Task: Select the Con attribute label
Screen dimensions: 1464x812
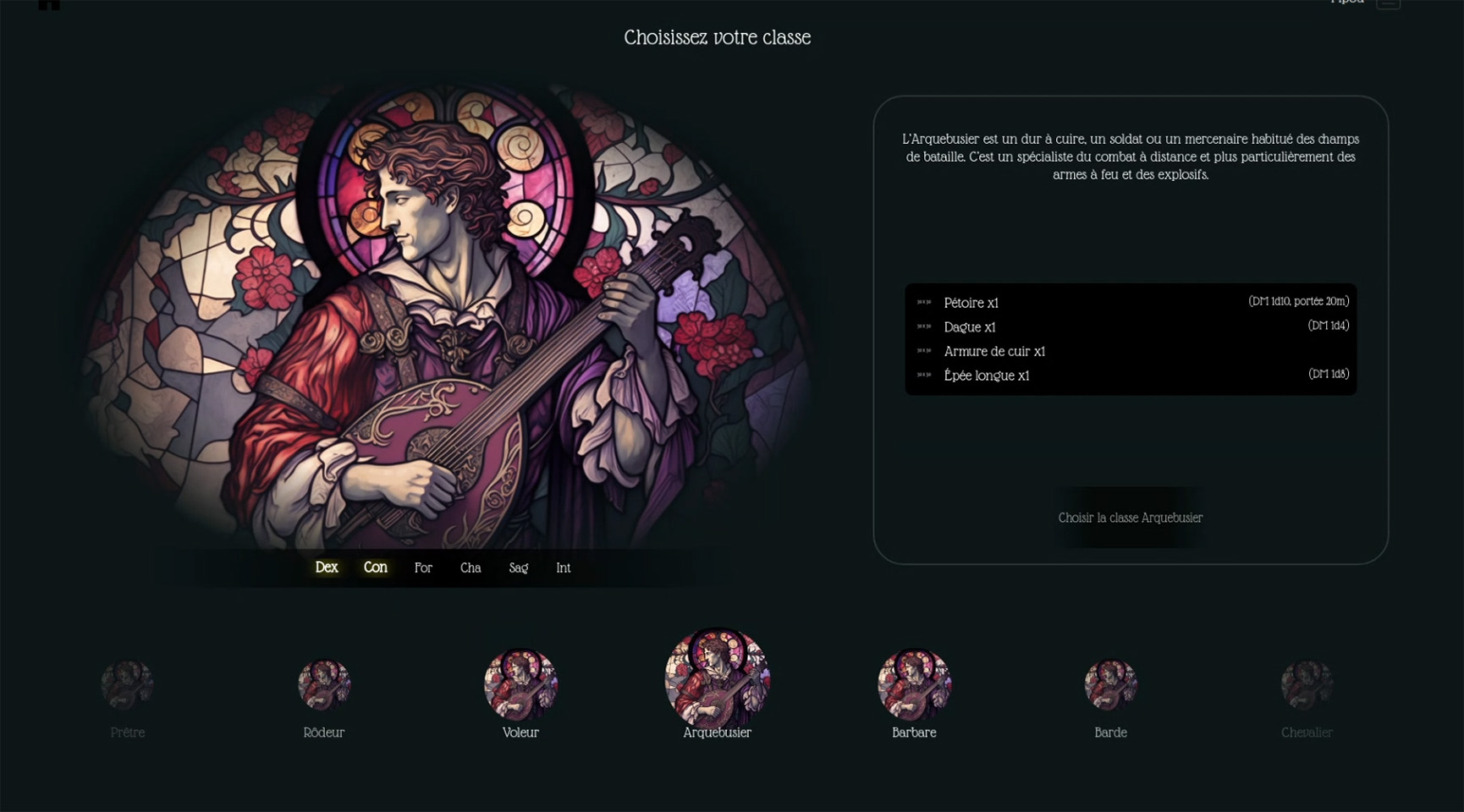Action: pos(376,568)
